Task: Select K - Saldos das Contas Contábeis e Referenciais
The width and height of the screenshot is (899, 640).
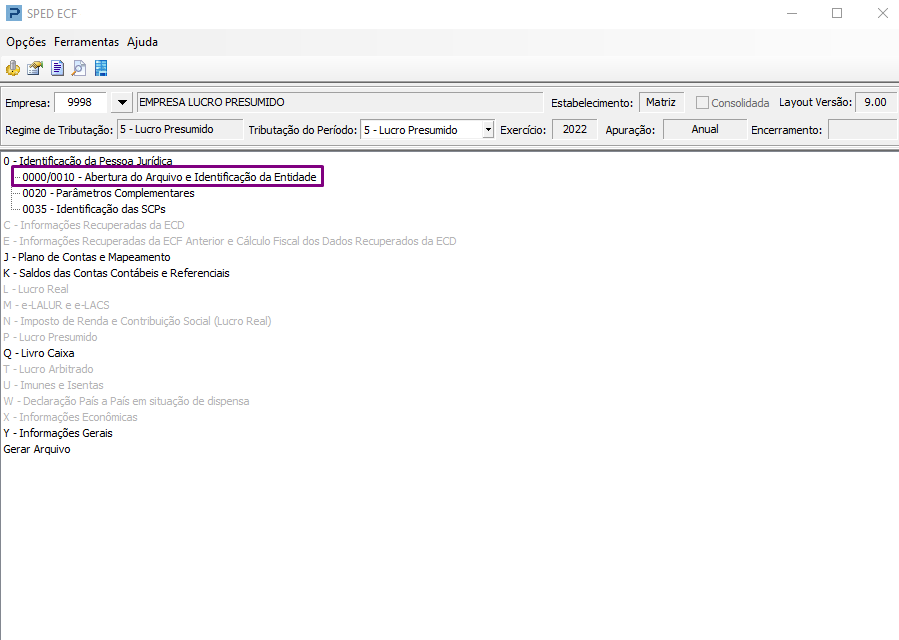Action: [x=116, y=274]
